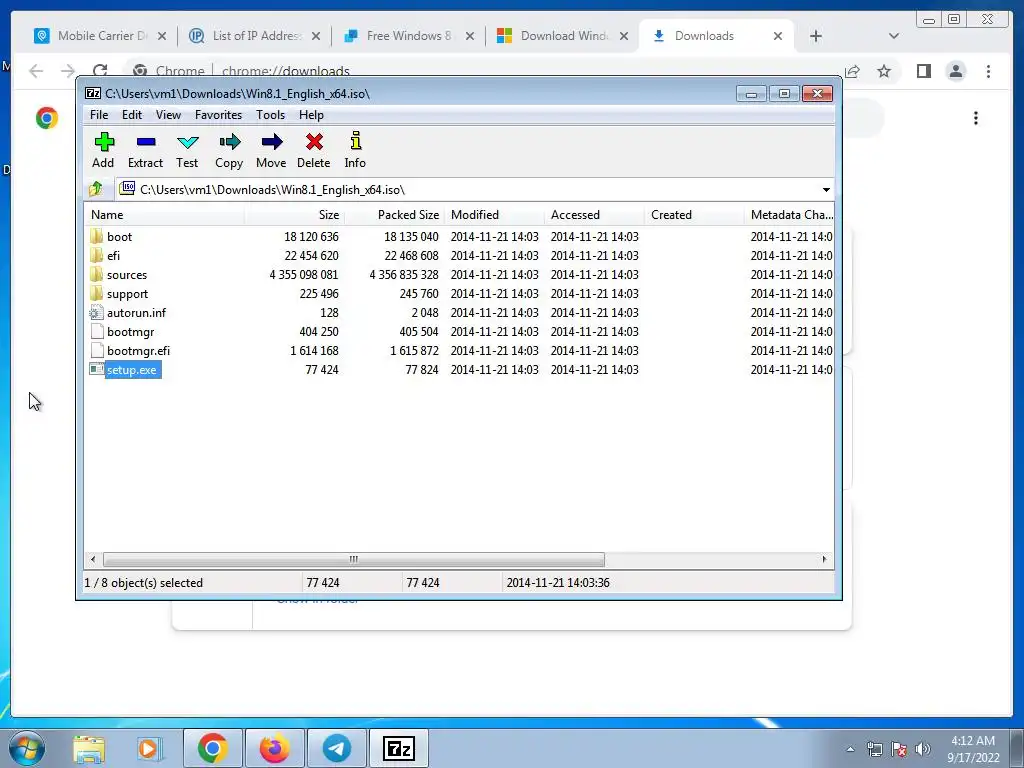
Task: Share this page icon in Chrome
Action: 852,71
